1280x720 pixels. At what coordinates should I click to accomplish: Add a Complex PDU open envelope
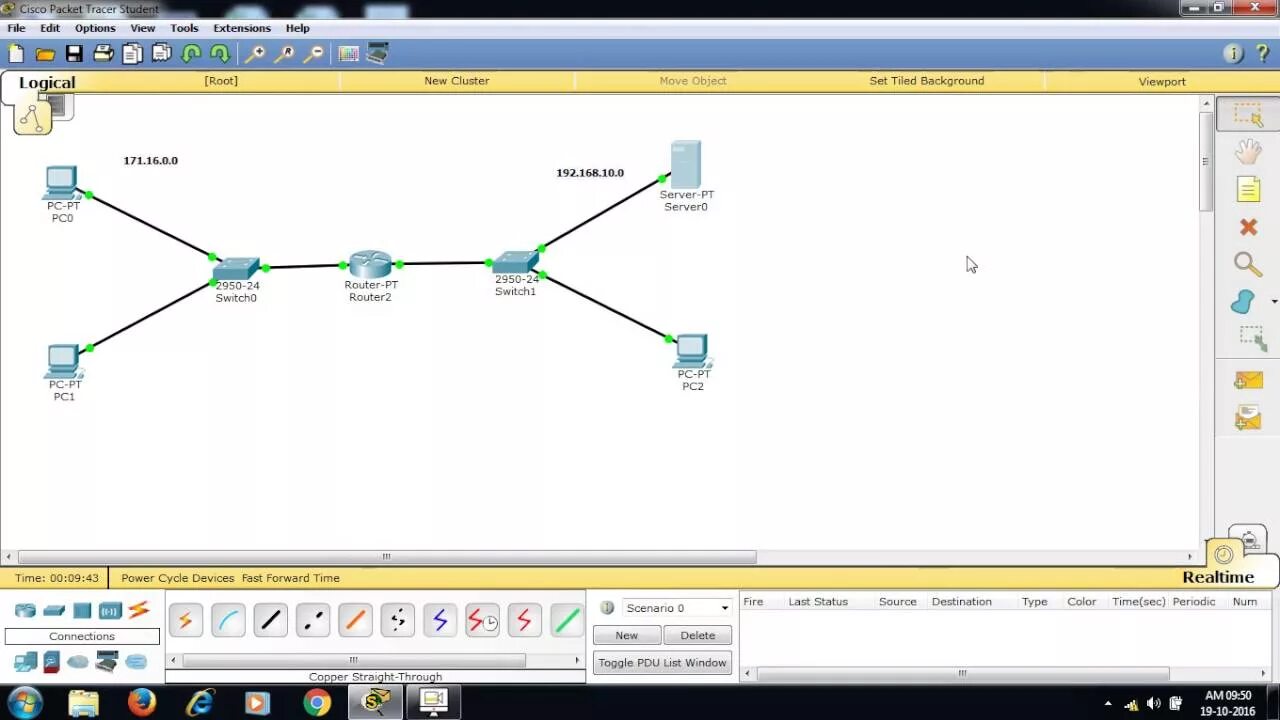point(1248,417)
